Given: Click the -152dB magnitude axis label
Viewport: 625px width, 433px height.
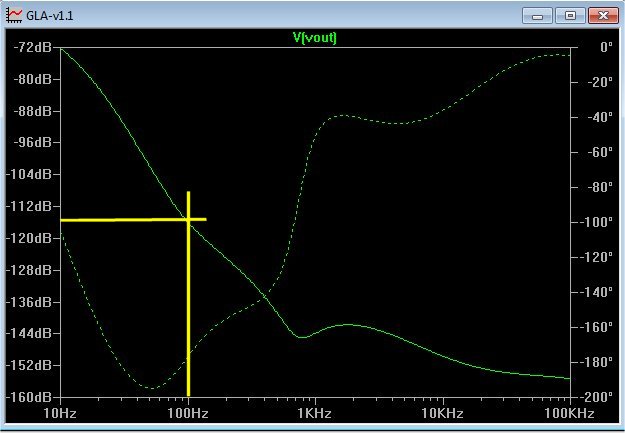Looking at the screenshot, I should [29, 365].
